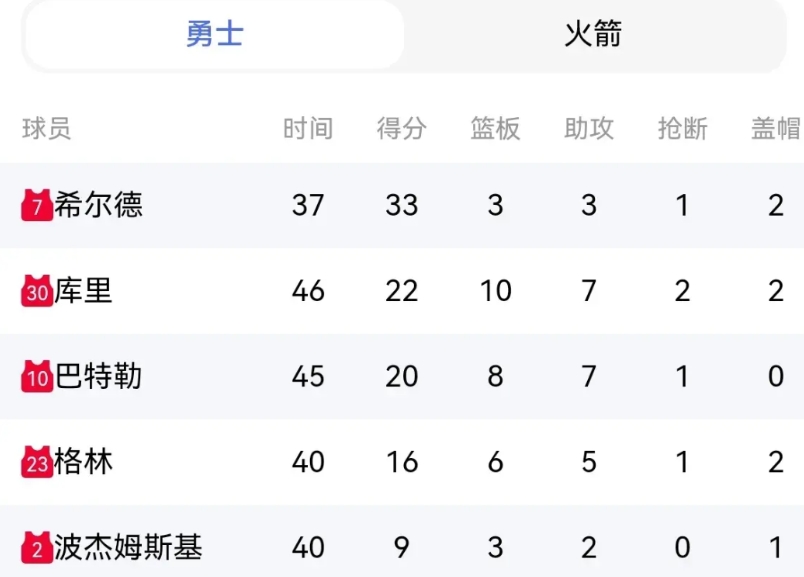Click the number 23 jersey icon
The height and width of the screenshot is (577, 804).
coord(37,462)
